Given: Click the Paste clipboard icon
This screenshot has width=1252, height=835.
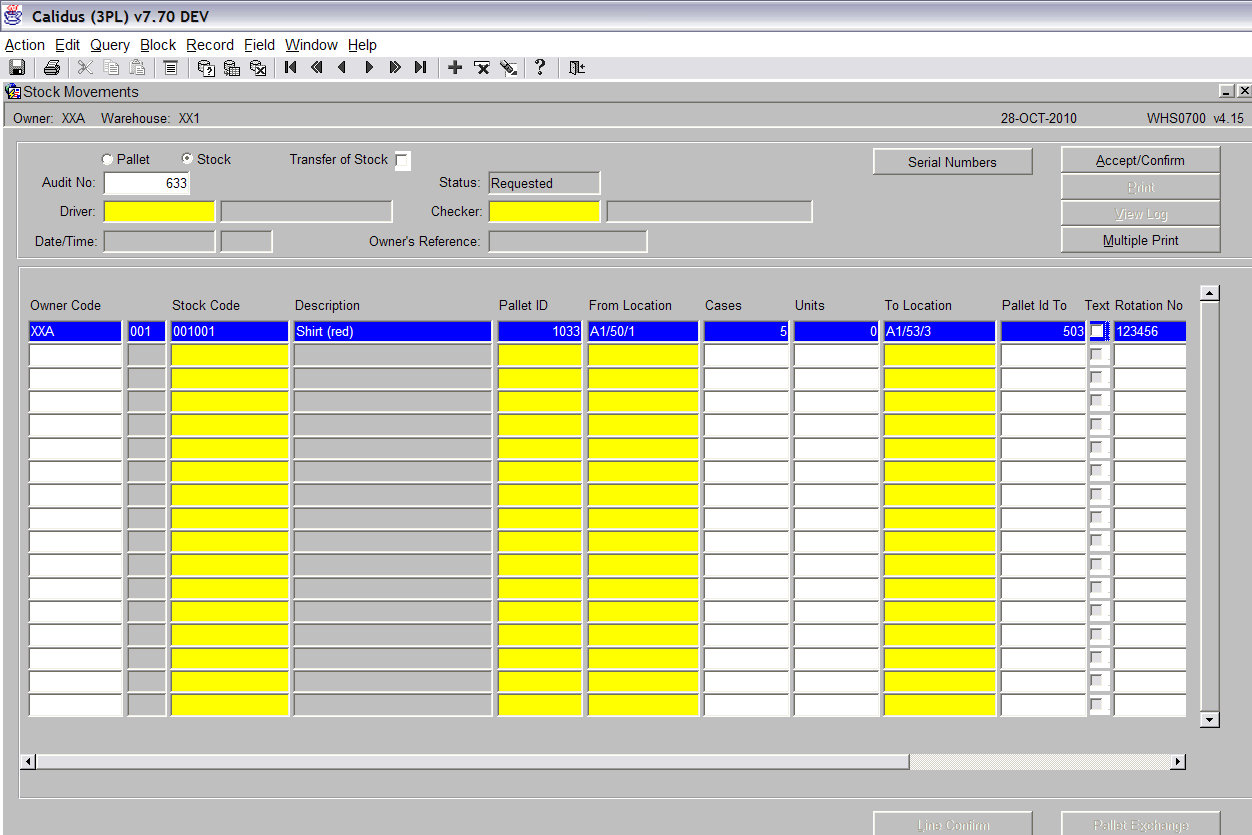Looking at the screenshot, I should (137, 67).
